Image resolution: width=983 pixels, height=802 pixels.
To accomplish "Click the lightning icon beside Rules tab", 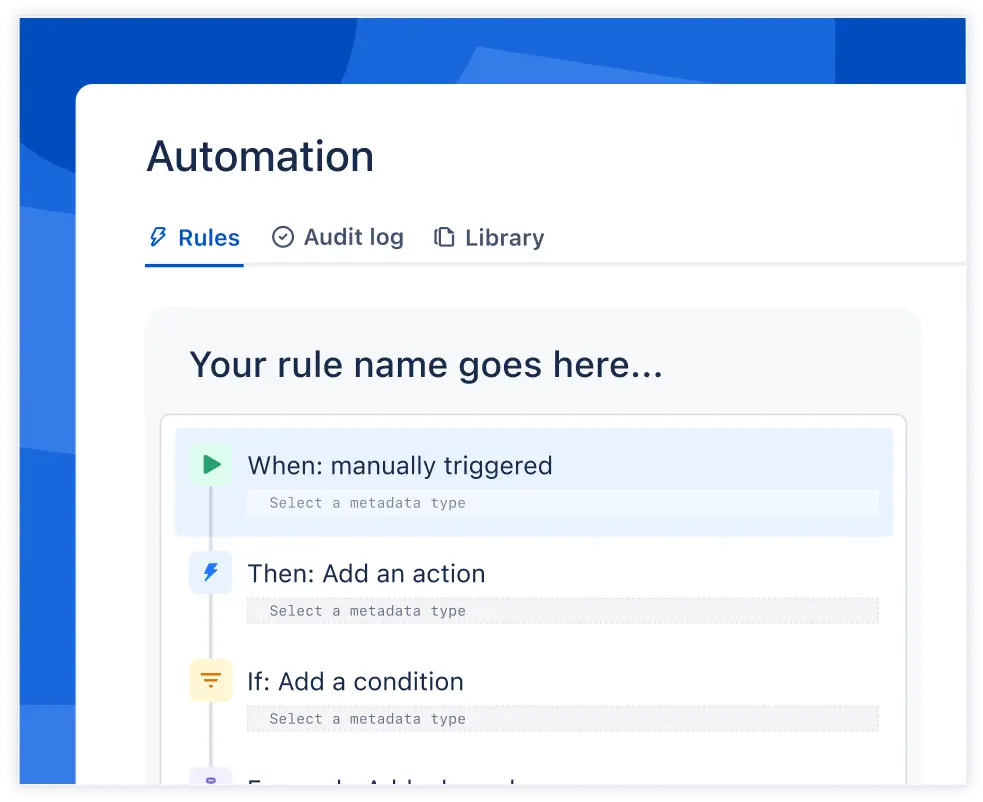I will point(157,237).
